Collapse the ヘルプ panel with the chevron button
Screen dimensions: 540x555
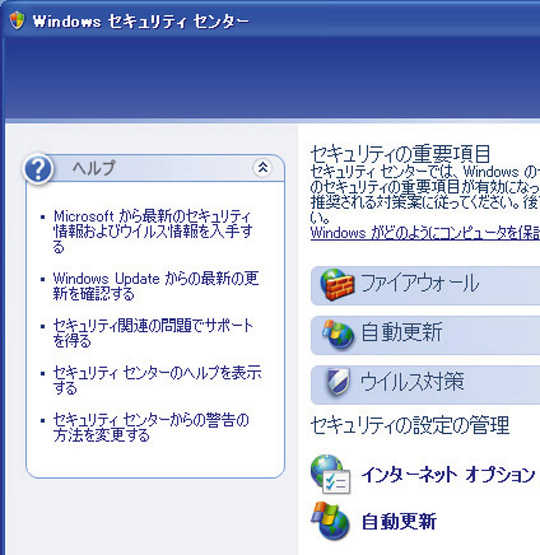tap(263, 167)
